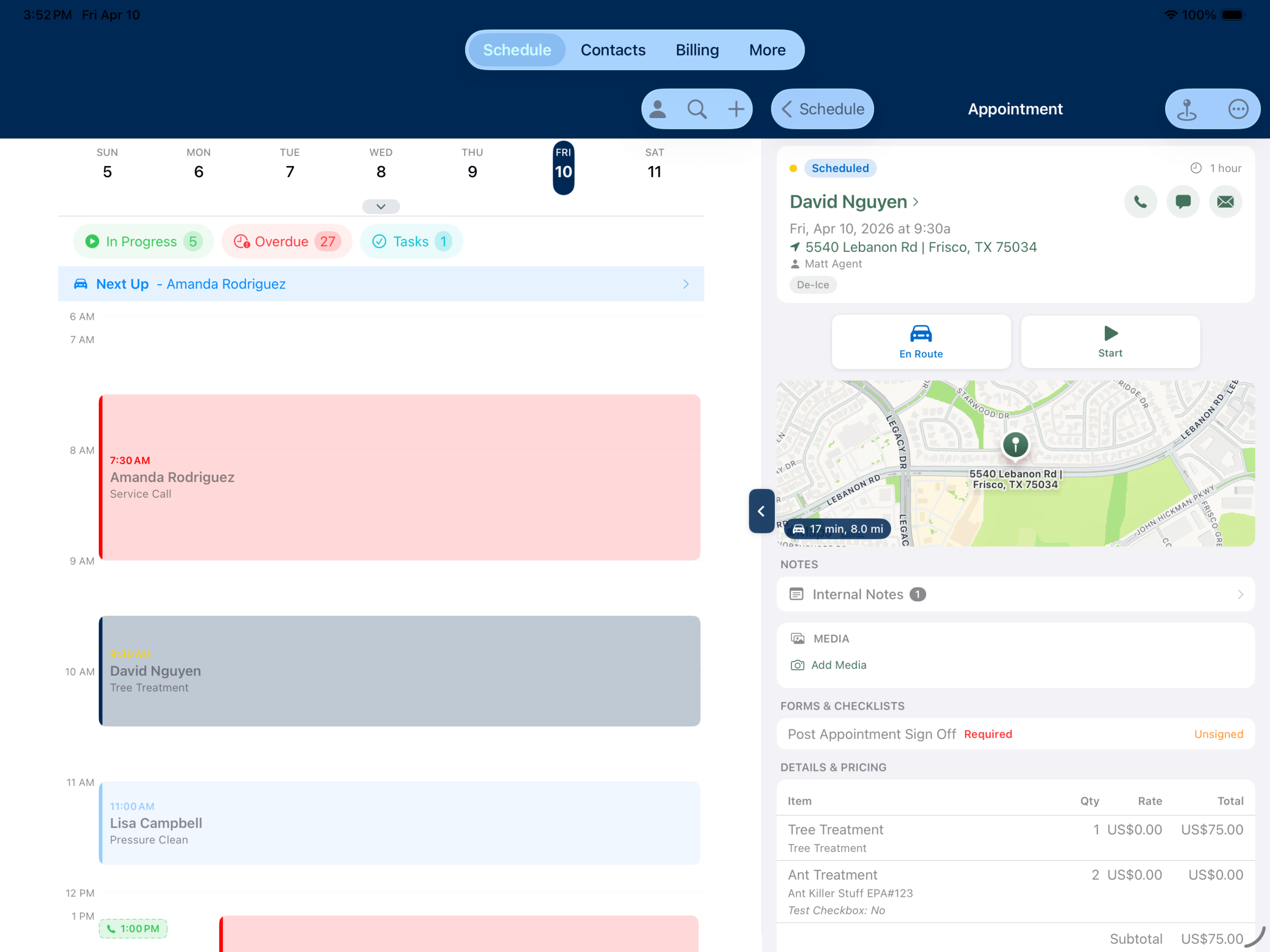Screen dimensions: 1270x952
Task: Toggle the Tasks filter chip
Action: click(x=411, y=241)
